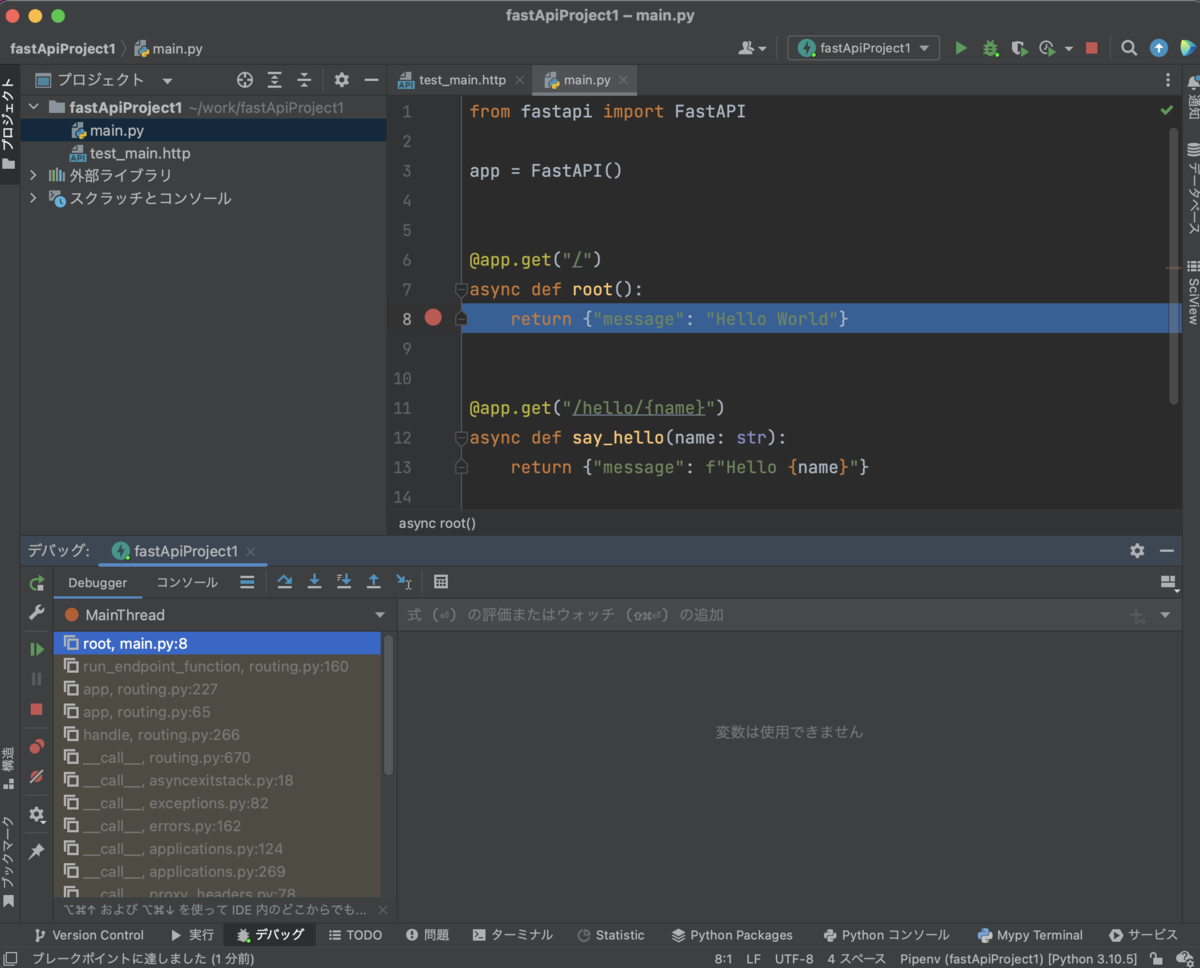Image resolution: width=1200 pixels, height=968 pixels.
Task: Click the debug sidebar settings gear
Action: [37, 815]
